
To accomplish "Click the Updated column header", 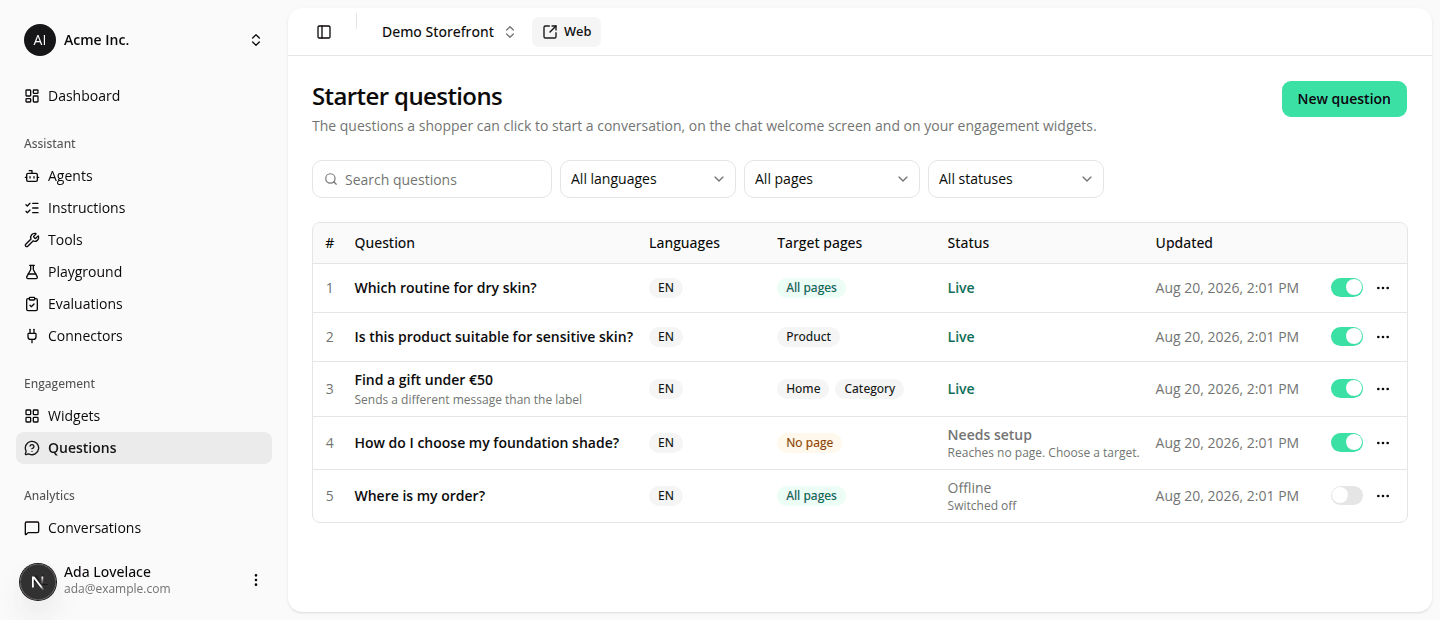I will pos(1184,243).
